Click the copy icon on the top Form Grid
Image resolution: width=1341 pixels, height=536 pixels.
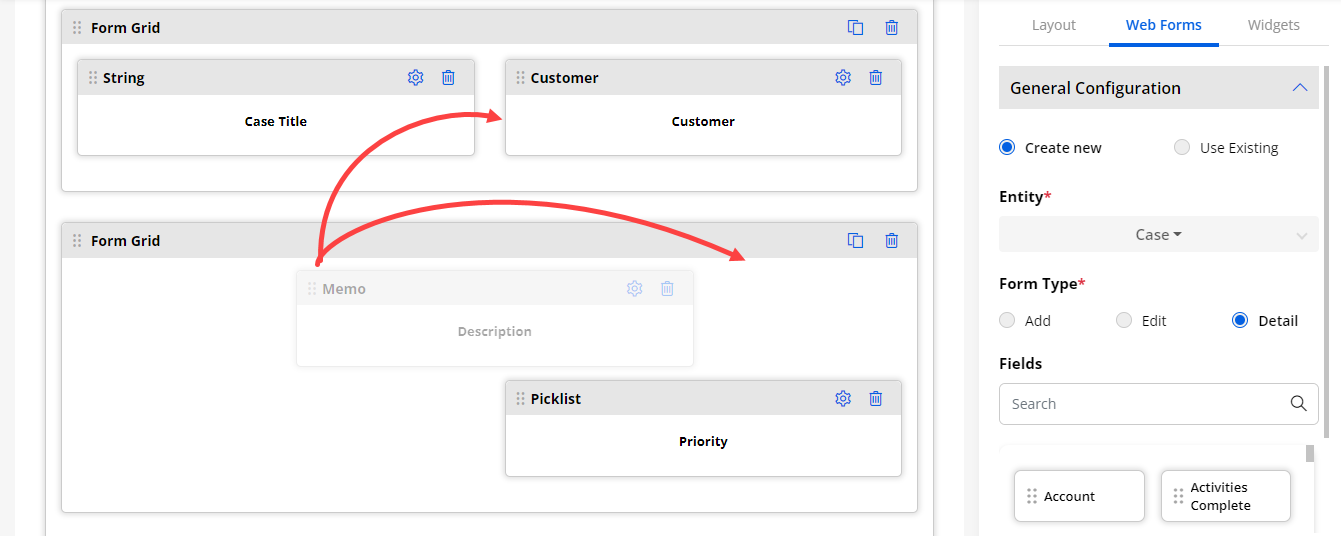[x=855, y=28]
